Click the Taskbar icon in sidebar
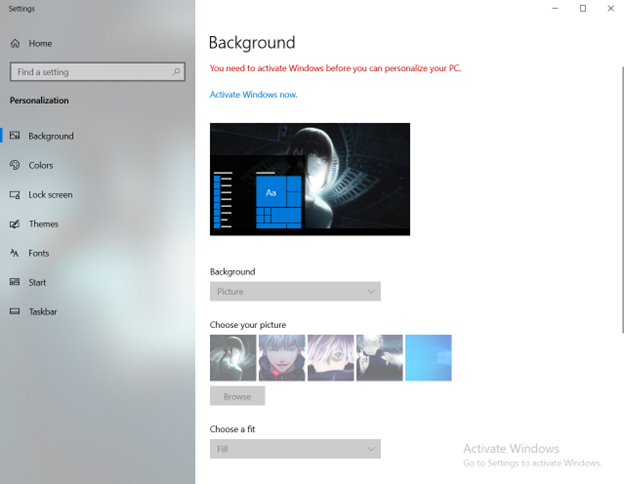Image resolution: width=624 pixels, height=484 pixels. tap(15, 311)
